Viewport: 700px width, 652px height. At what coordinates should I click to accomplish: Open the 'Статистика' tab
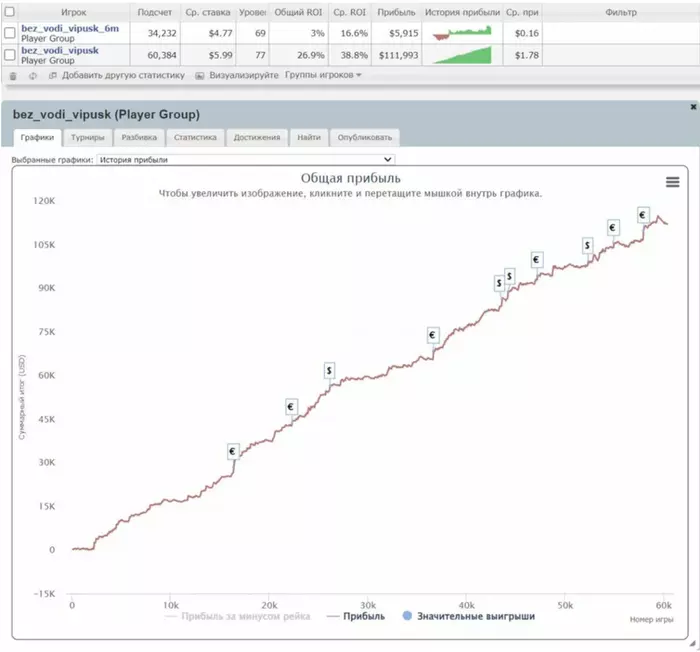[195, 138]
